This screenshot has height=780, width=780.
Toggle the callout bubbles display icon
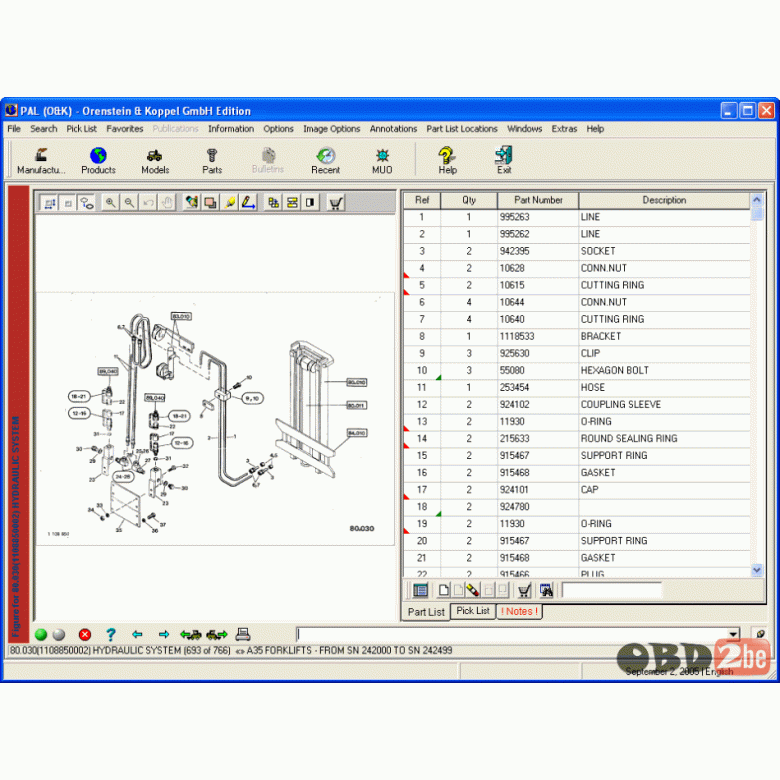(87, 203)
